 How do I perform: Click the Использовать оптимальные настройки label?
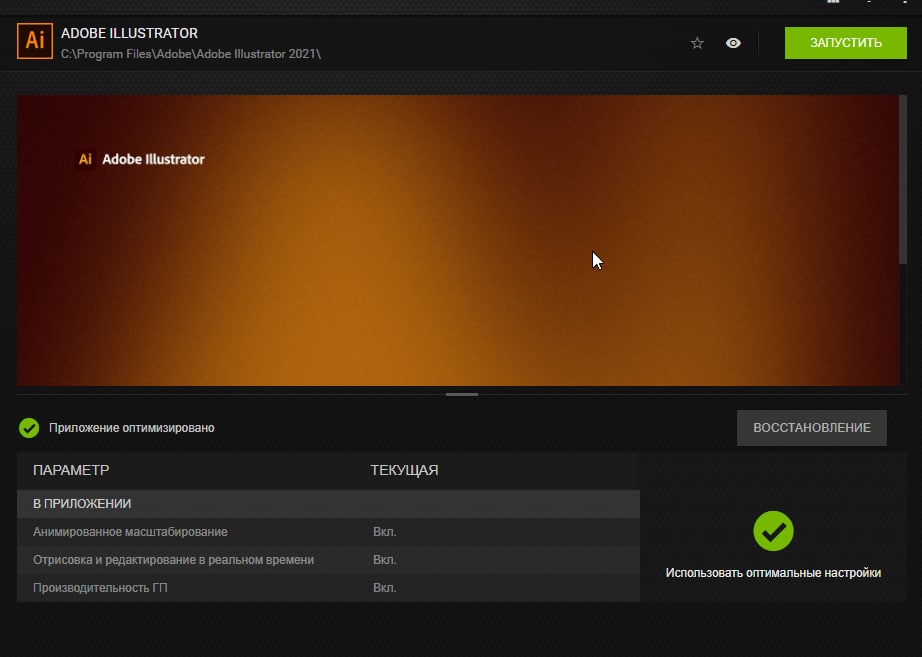773,573
